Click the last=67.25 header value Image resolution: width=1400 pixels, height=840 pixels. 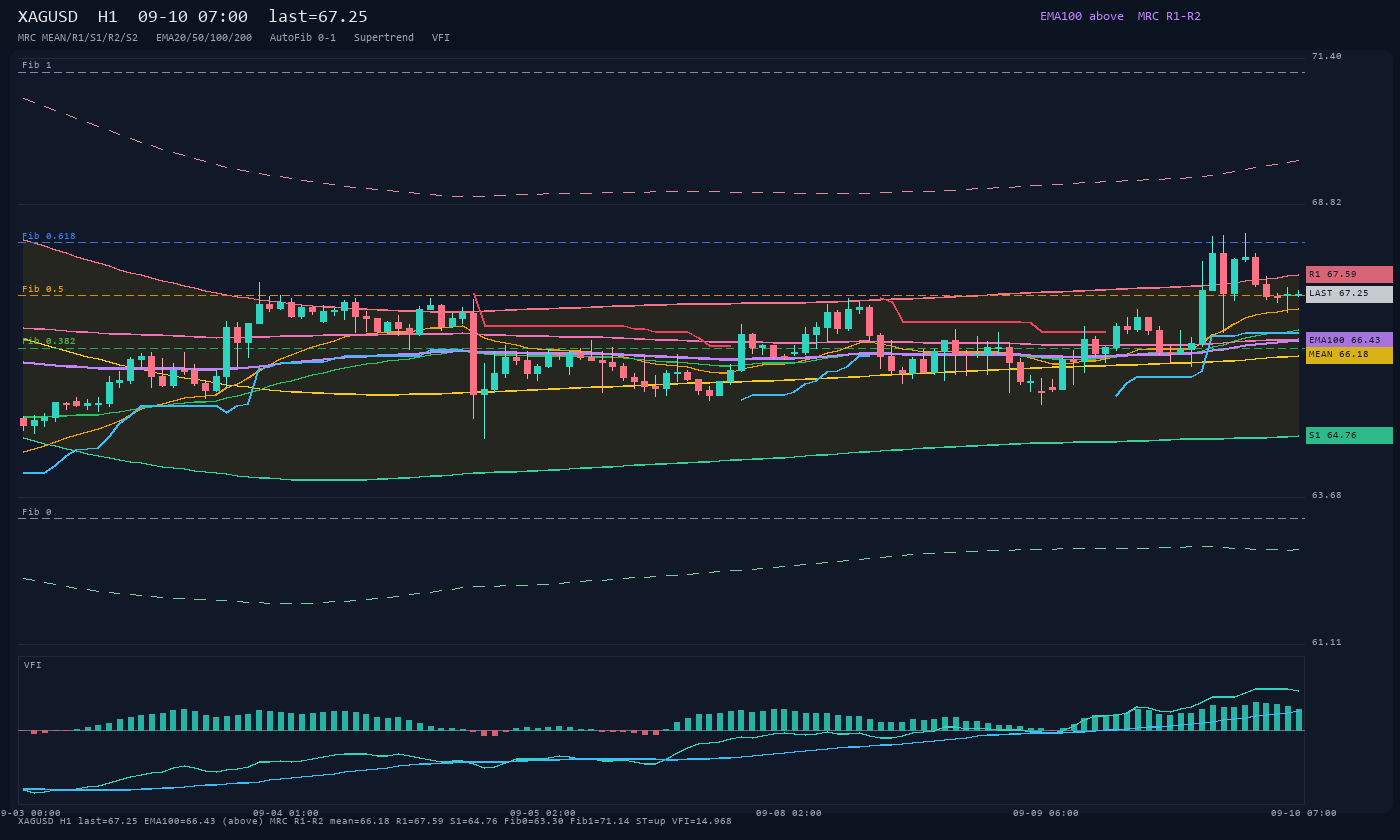click(318, 17)
